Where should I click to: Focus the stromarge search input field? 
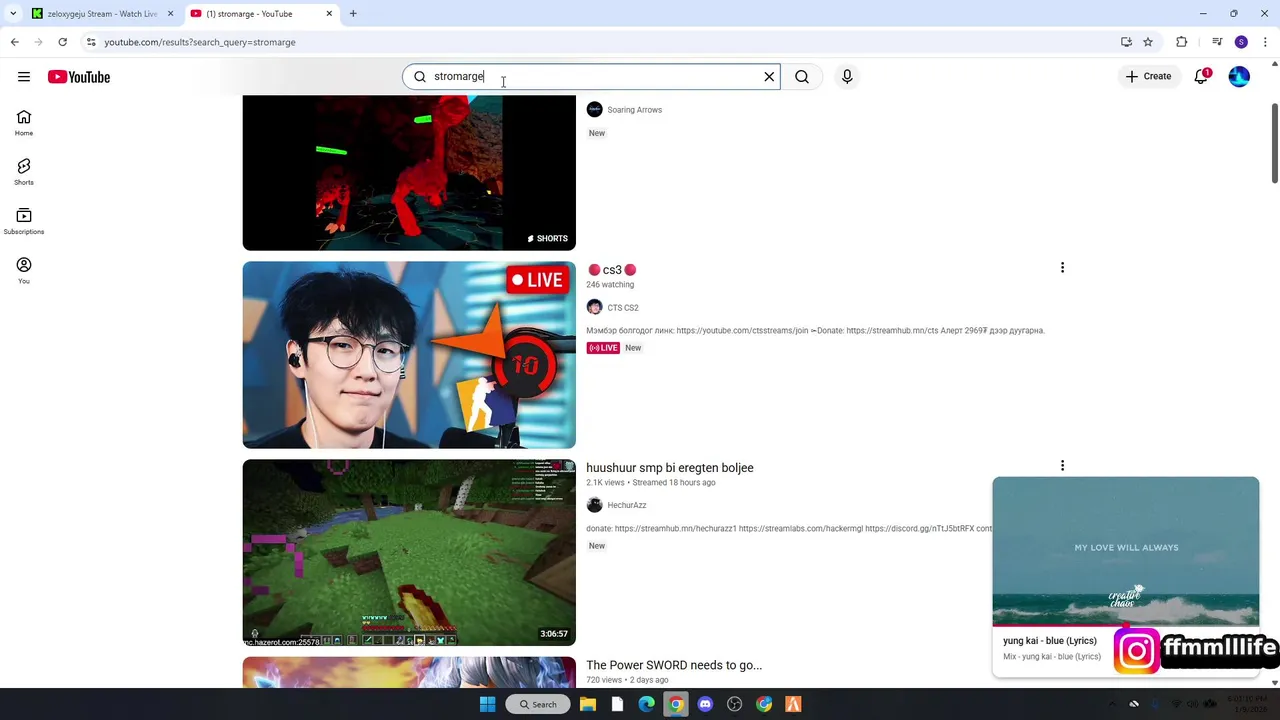pyautogui.click(x=590, y=77)
